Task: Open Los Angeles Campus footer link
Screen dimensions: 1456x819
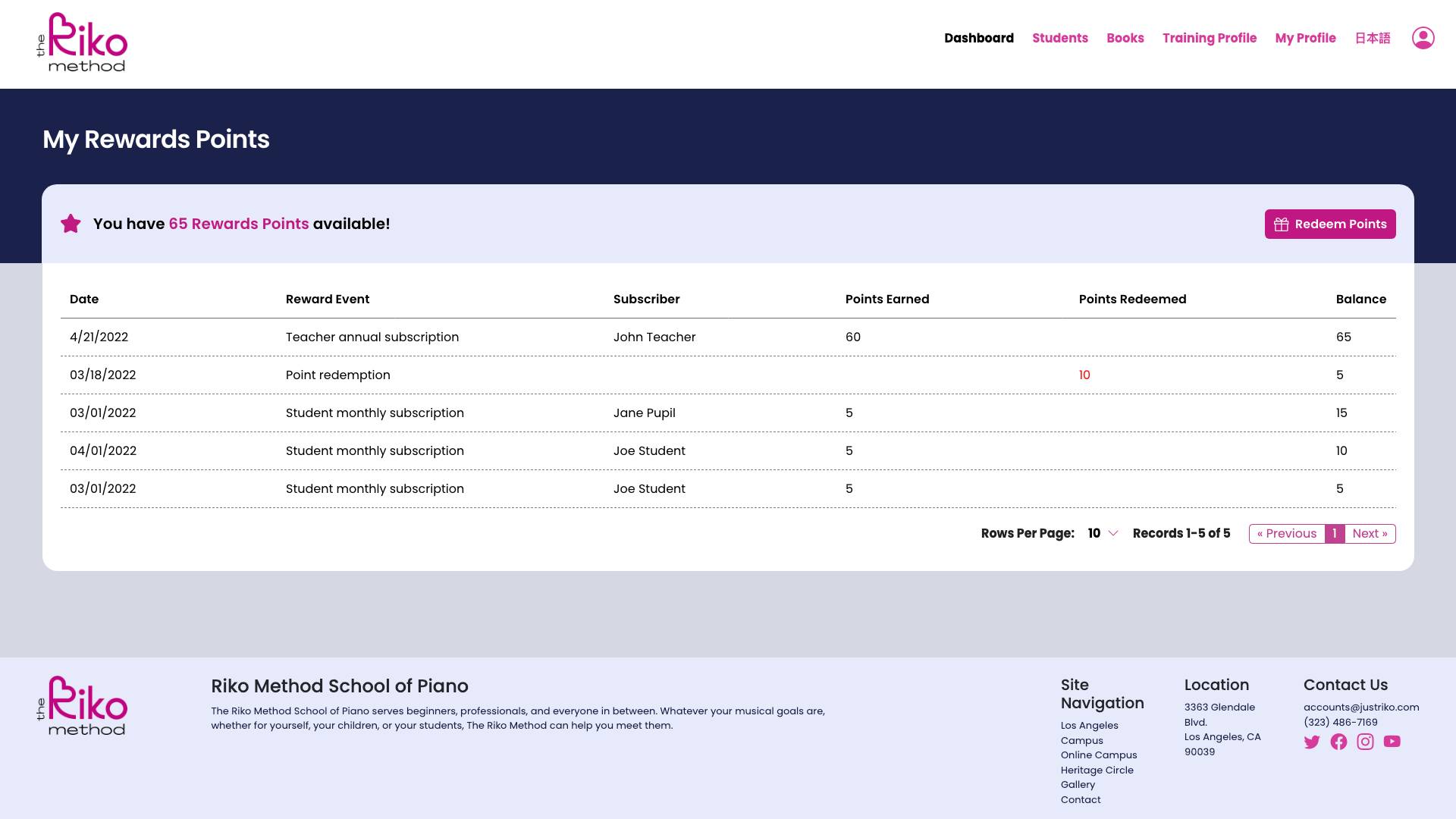Action: (x=1089, y=733)
